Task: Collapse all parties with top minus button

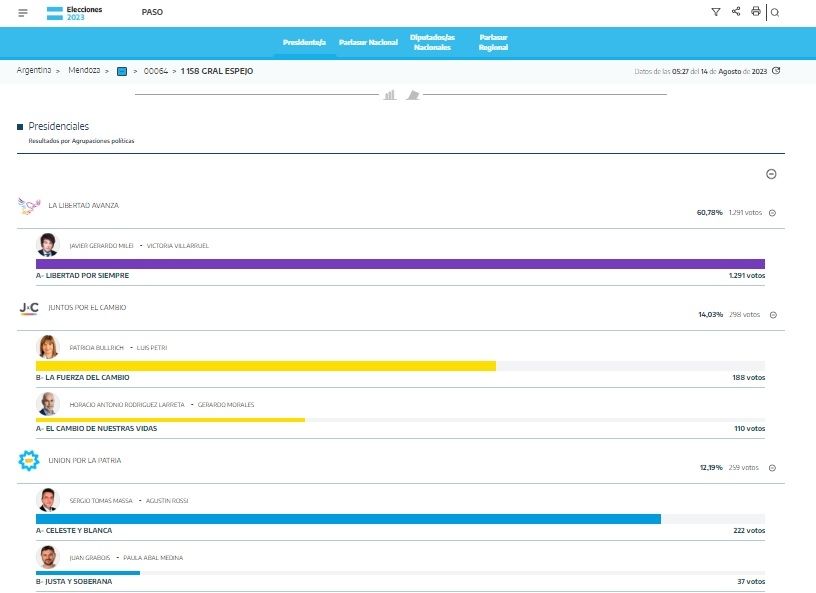Action: [771, 174]
